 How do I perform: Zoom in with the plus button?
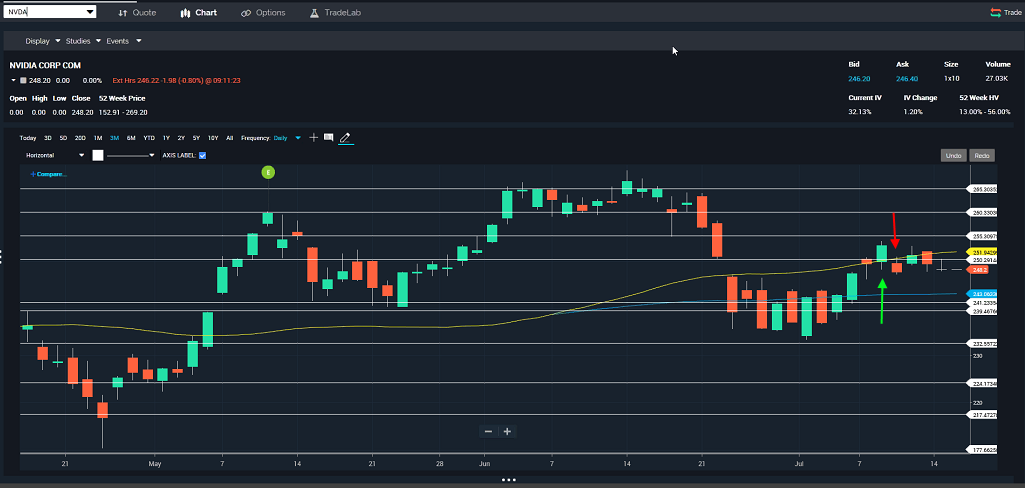(507, 431)
